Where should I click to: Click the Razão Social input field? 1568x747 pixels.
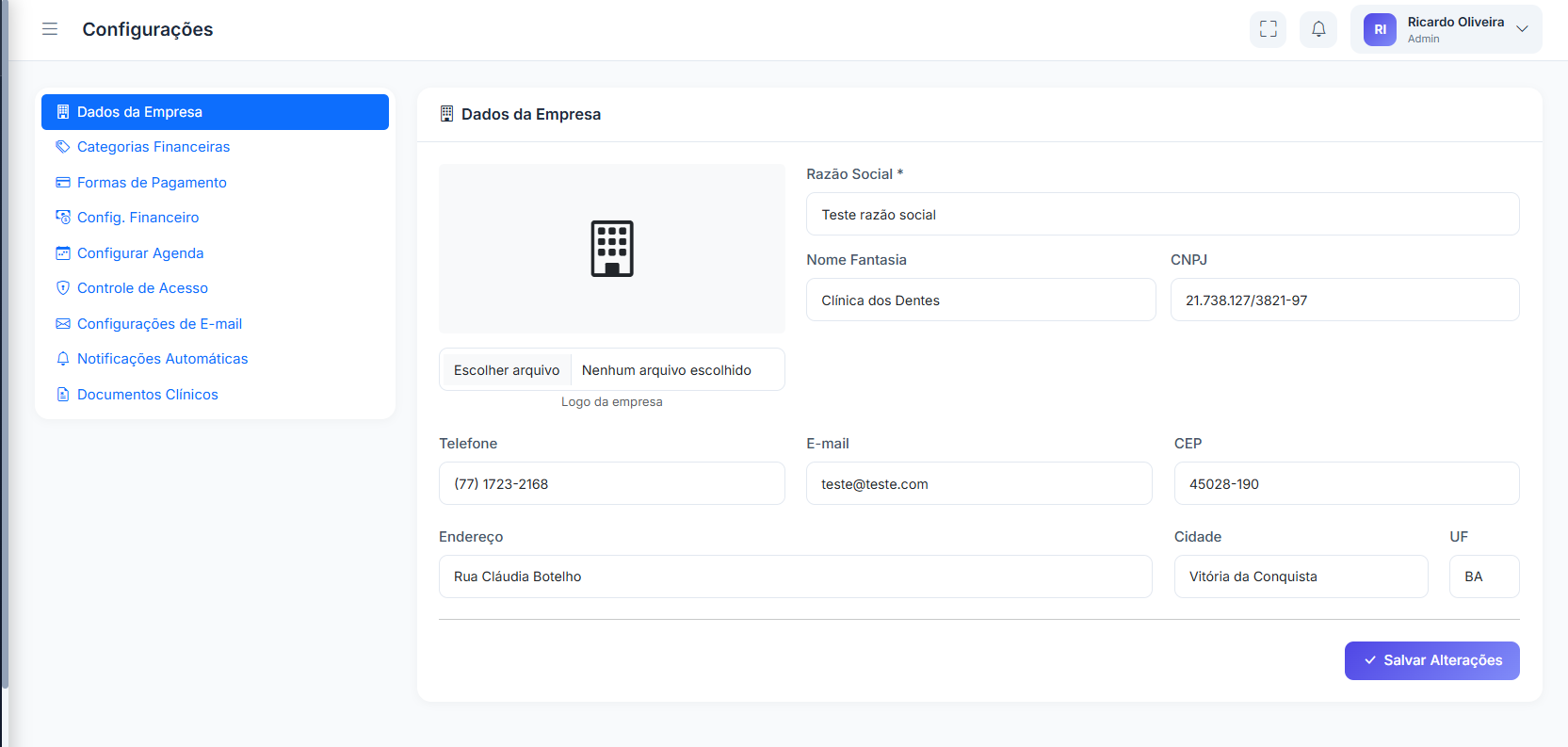[1162, 215]
